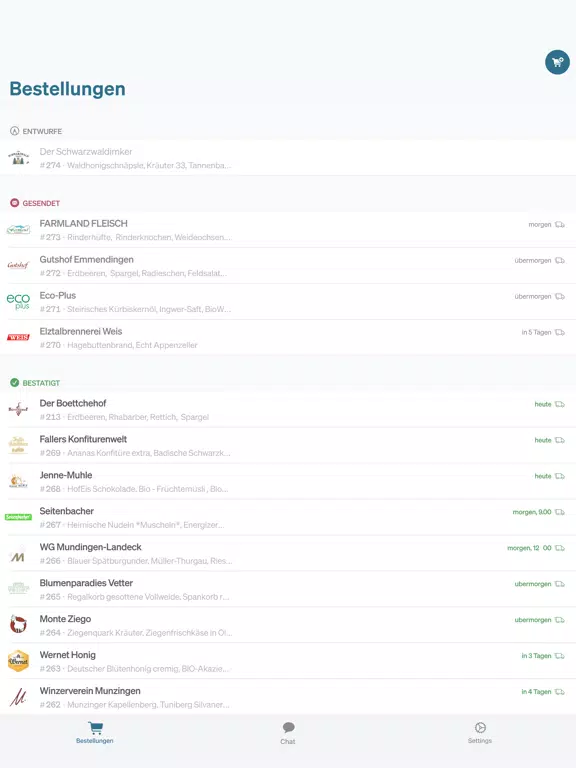This screenshot has height=768, width=576.
Task: Click delivery truck icon for Monte Ziego
Action: click(560, 620)
